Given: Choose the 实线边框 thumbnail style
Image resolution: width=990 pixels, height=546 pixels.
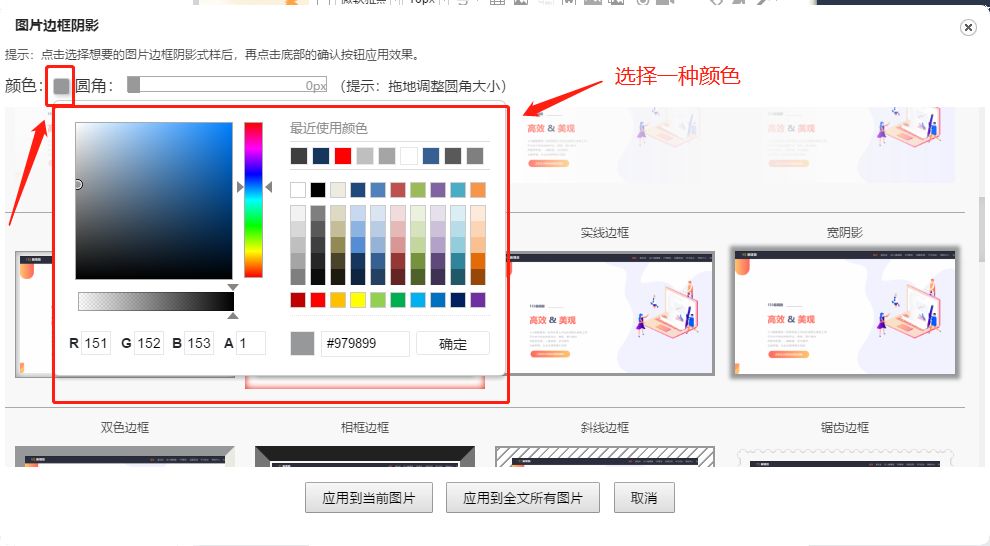Looking at the screenshot, I should click(611, 314).
